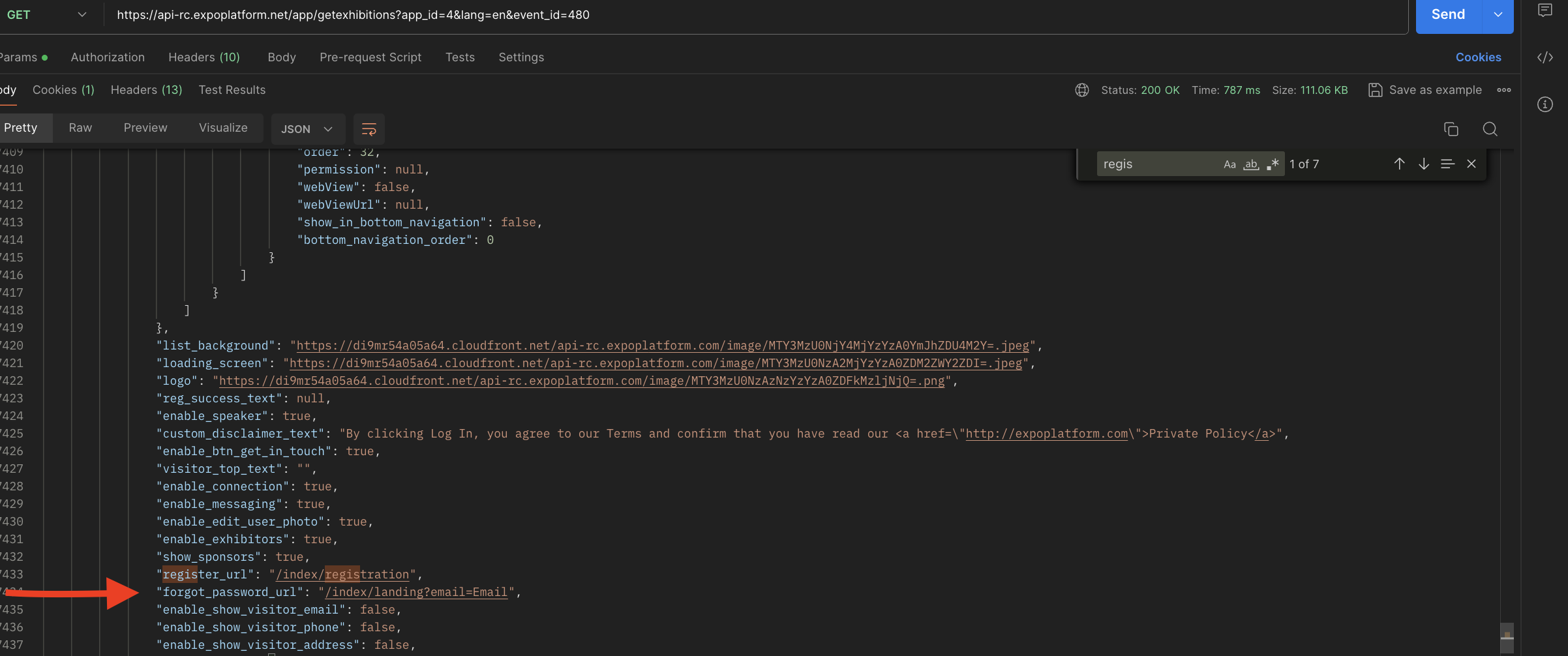Click the Save as example icon
This screenshot has width=1568, height=656.
1376,90
